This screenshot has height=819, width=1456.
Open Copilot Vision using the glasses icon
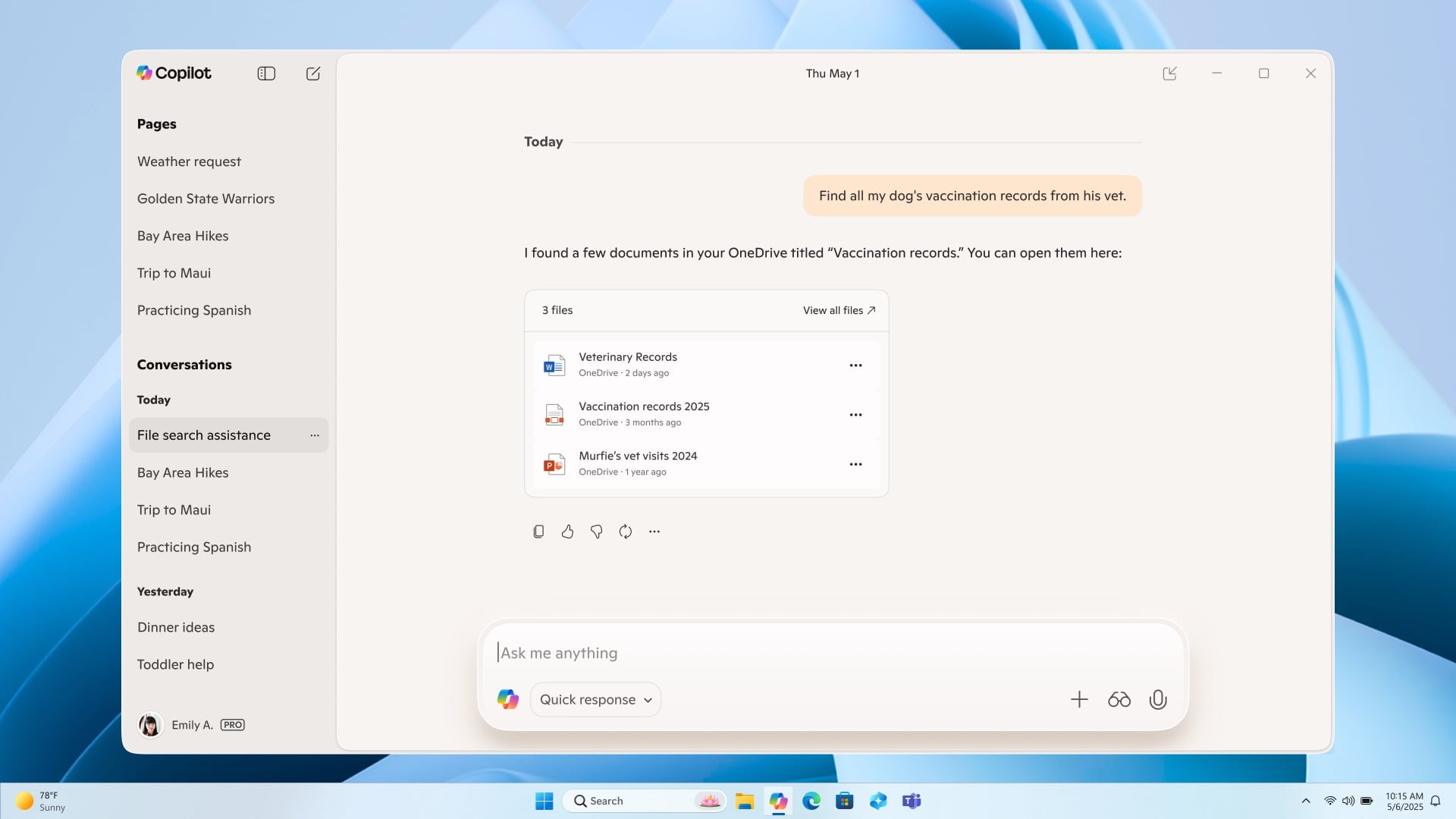coord(1119,699)
